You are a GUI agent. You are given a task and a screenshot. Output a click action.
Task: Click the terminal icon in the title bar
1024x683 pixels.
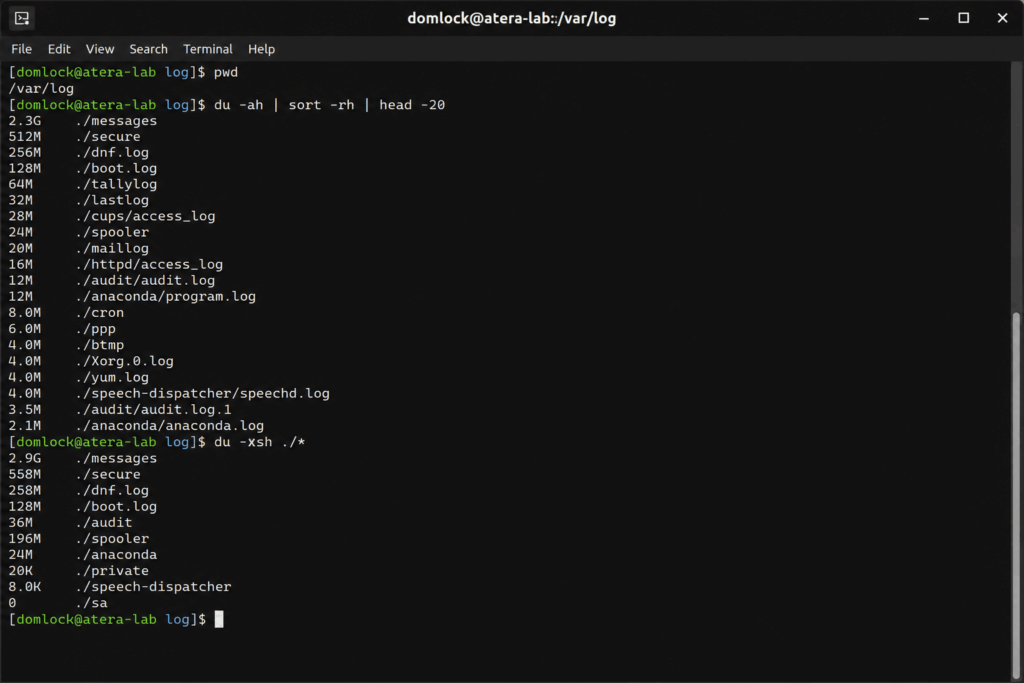(22, 18)
